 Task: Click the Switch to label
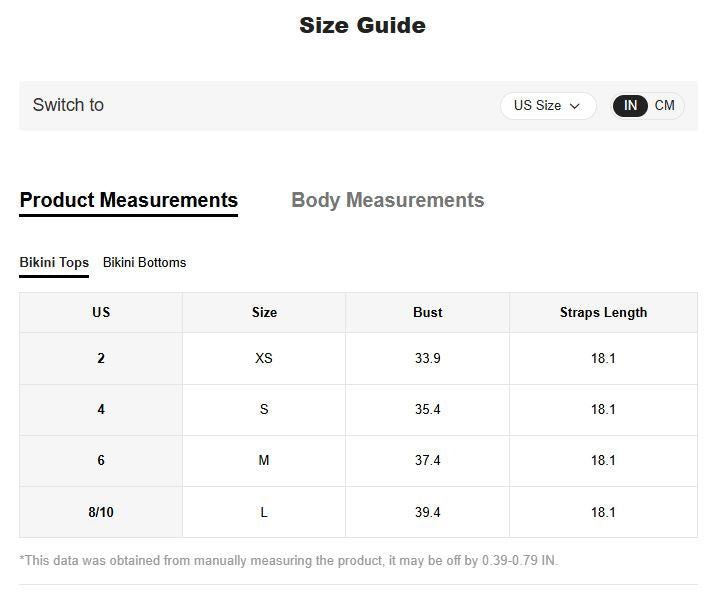[68, 105]
